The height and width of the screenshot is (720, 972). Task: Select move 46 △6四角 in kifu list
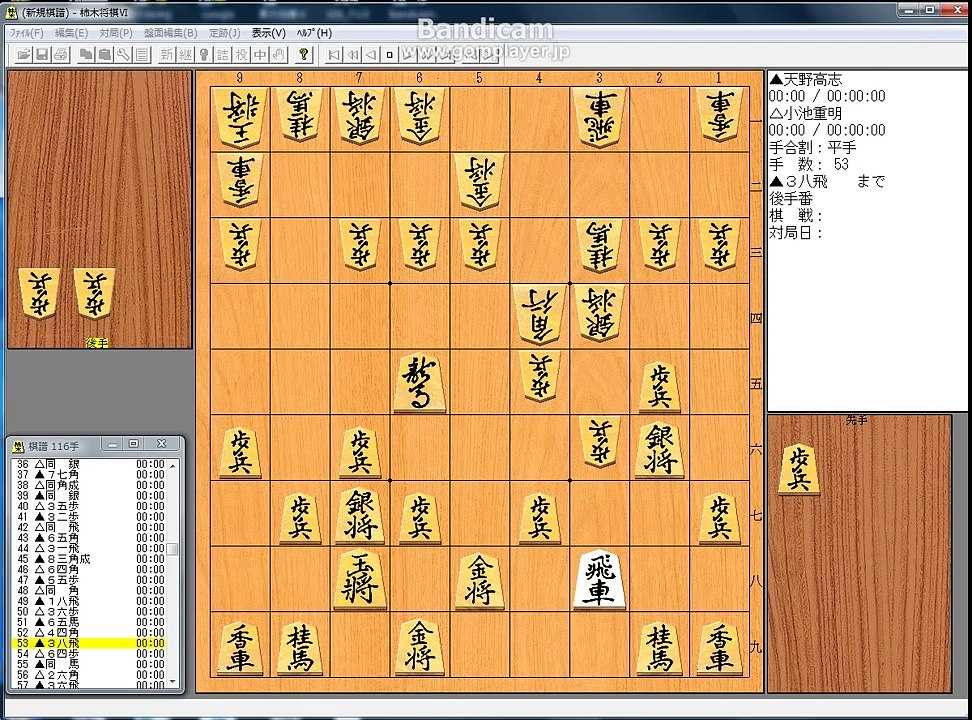pyautogui.click(x=90, y=569)
